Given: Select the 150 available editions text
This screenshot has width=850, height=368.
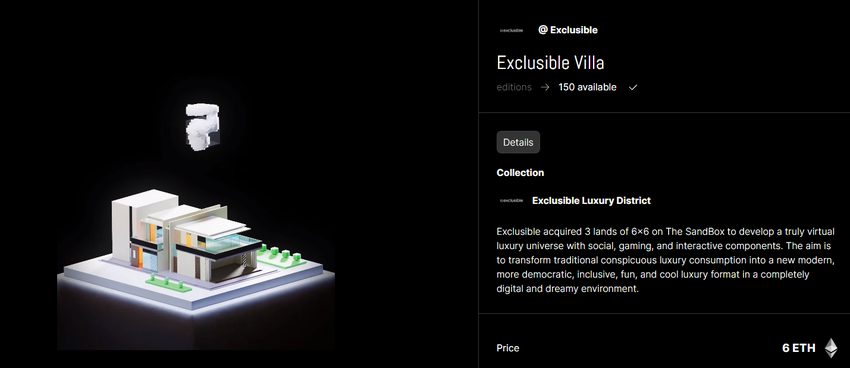Looking at the screenshot, I should (587, 87).
